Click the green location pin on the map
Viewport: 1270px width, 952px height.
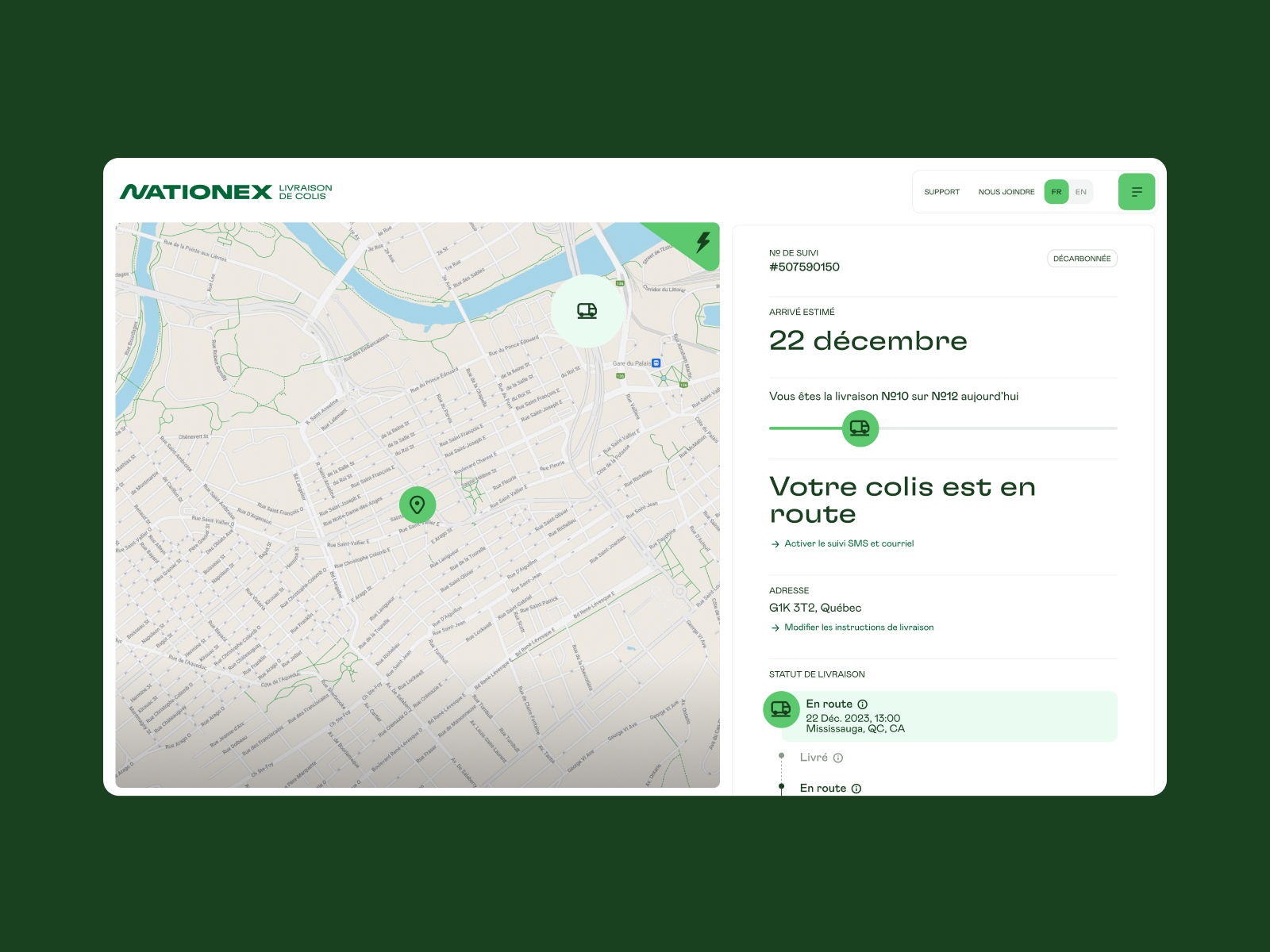click(418, 503)
